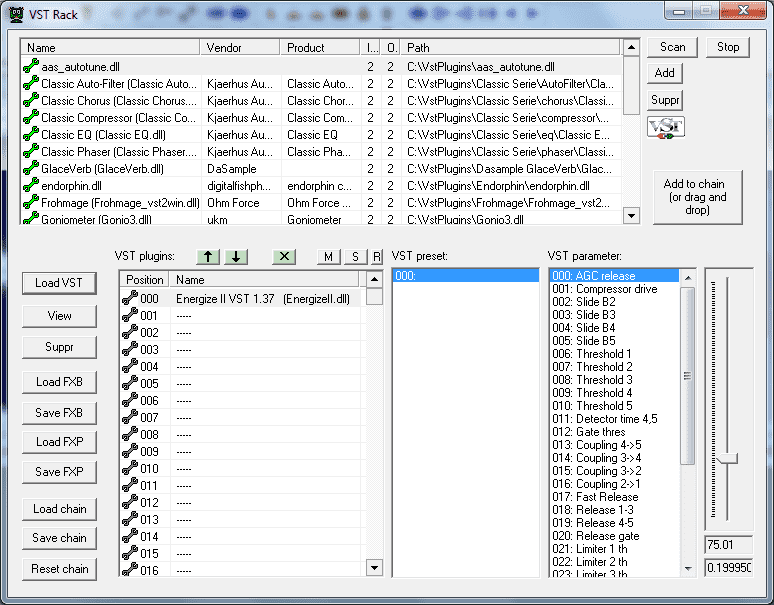This screenshot has width=774, height=605.
Task: Click the Save chain button
Action: pyautogui.click(x=59, y=538)
